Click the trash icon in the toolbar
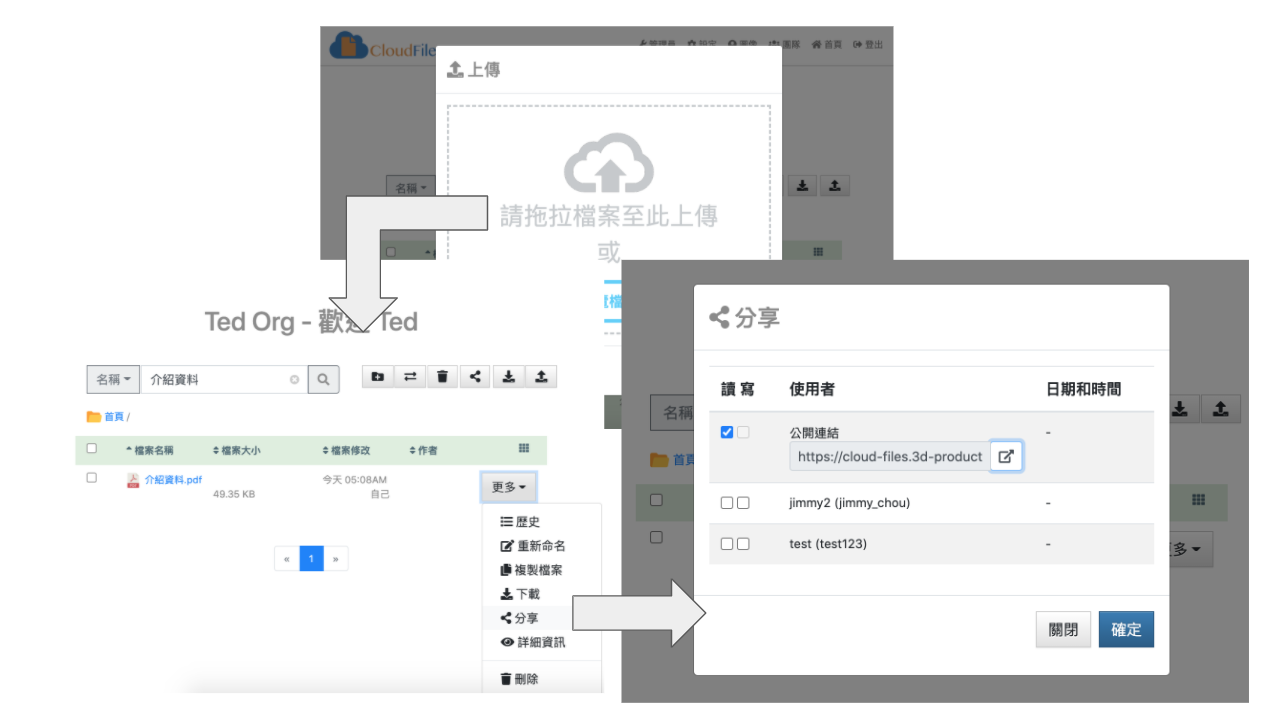The height and width of the screenshot is (714, 1274). pos(442,377)
